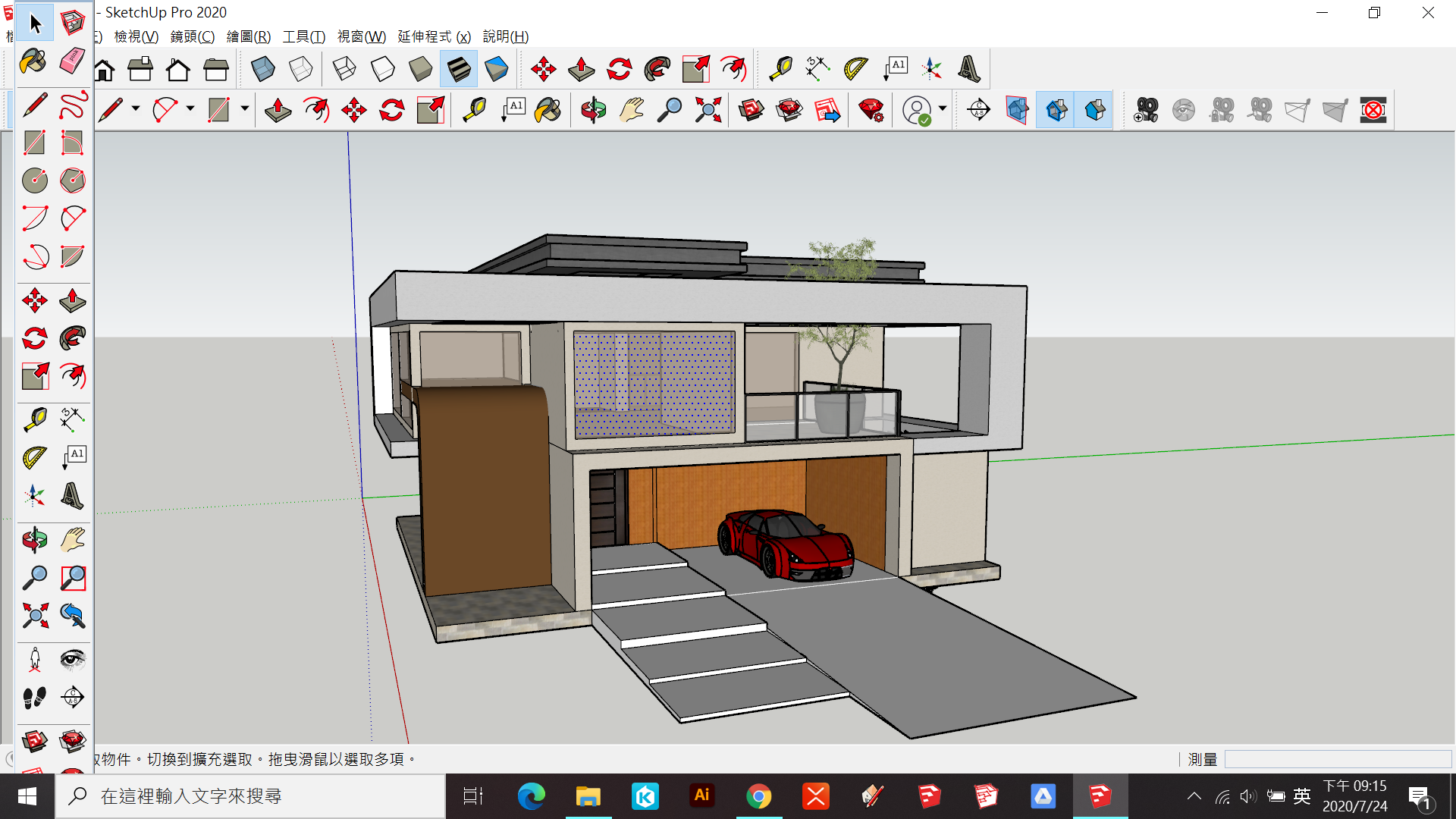Click the Move tool icon
This screenshot has height=819, width=1456.
click(35, 300)
